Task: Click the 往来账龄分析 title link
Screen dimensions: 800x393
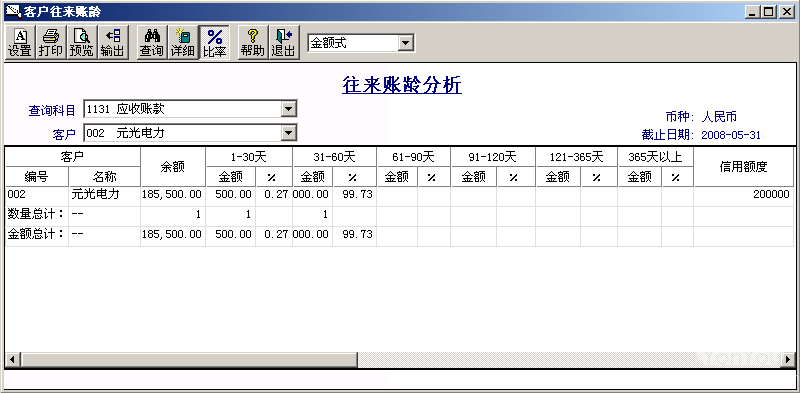Action: click(402, 85)
